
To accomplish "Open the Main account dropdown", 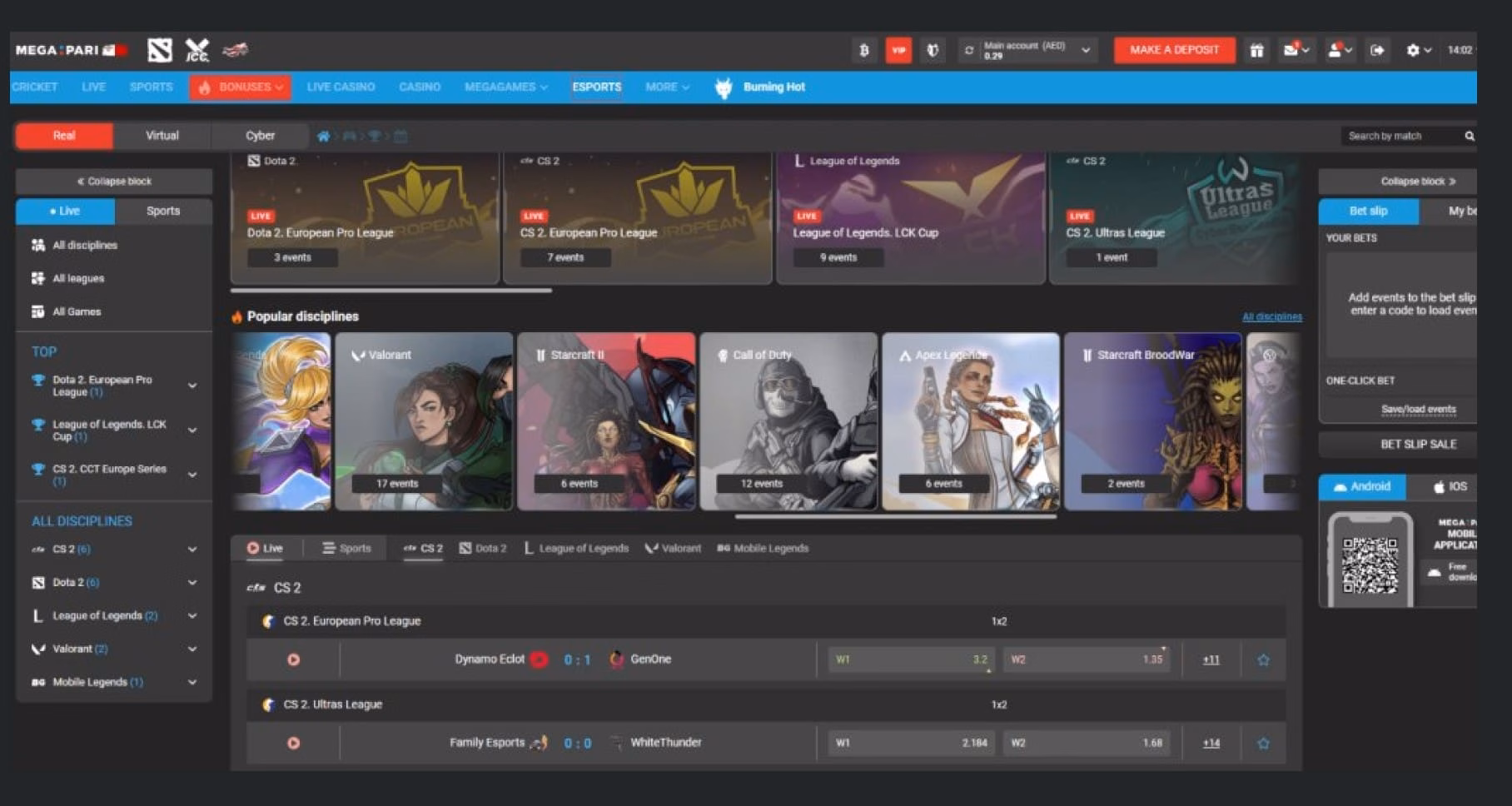I will click(1086, 50).
